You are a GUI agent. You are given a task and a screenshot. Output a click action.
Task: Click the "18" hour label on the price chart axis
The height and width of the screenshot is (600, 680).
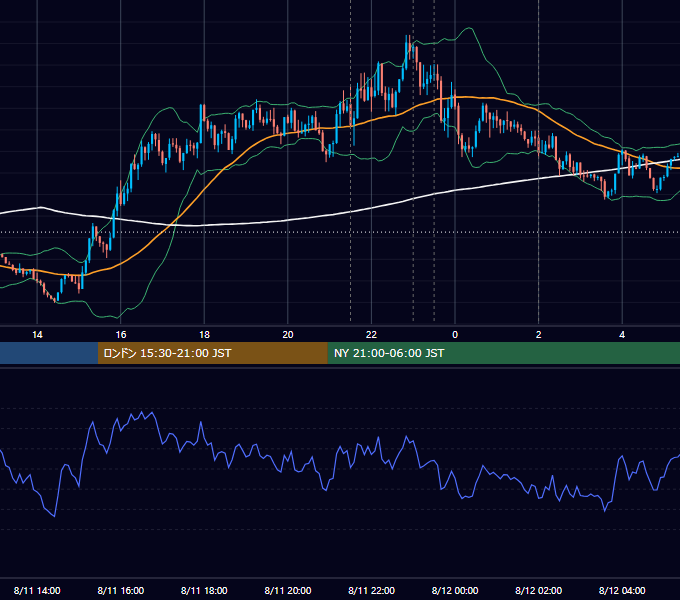[x=204, y=335]
